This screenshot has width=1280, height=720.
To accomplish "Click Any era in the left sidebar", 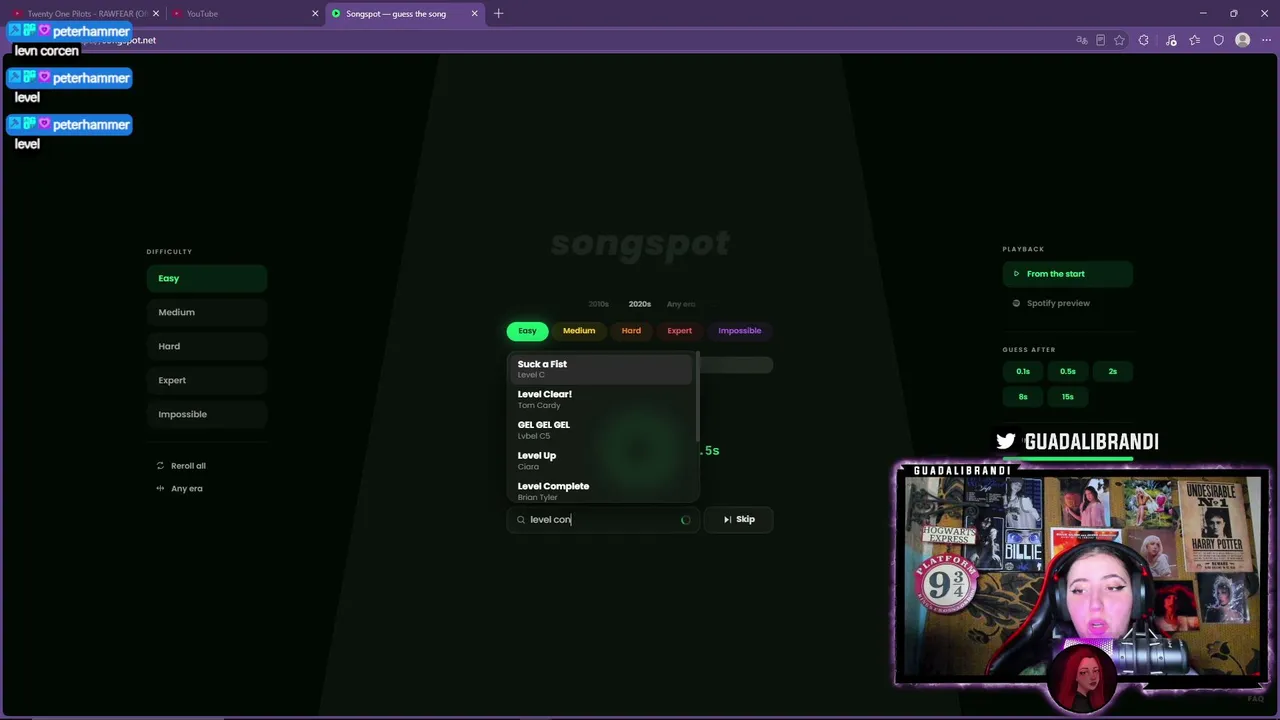I will pyautogui.click(x=180, y=488).
